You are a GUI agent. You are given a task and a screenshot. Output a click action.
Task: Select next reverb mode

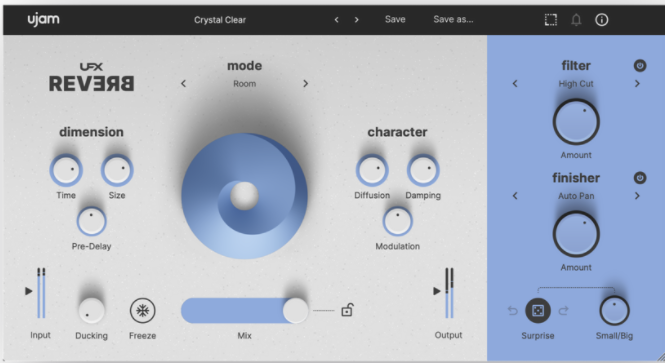click(305, 84)
